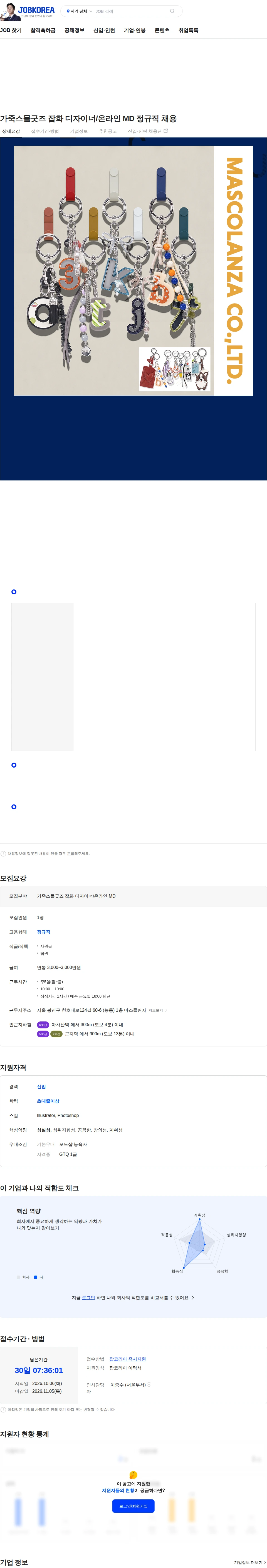
Task: Click the external-link icon beside 채용관
Action: click(166, 131)
